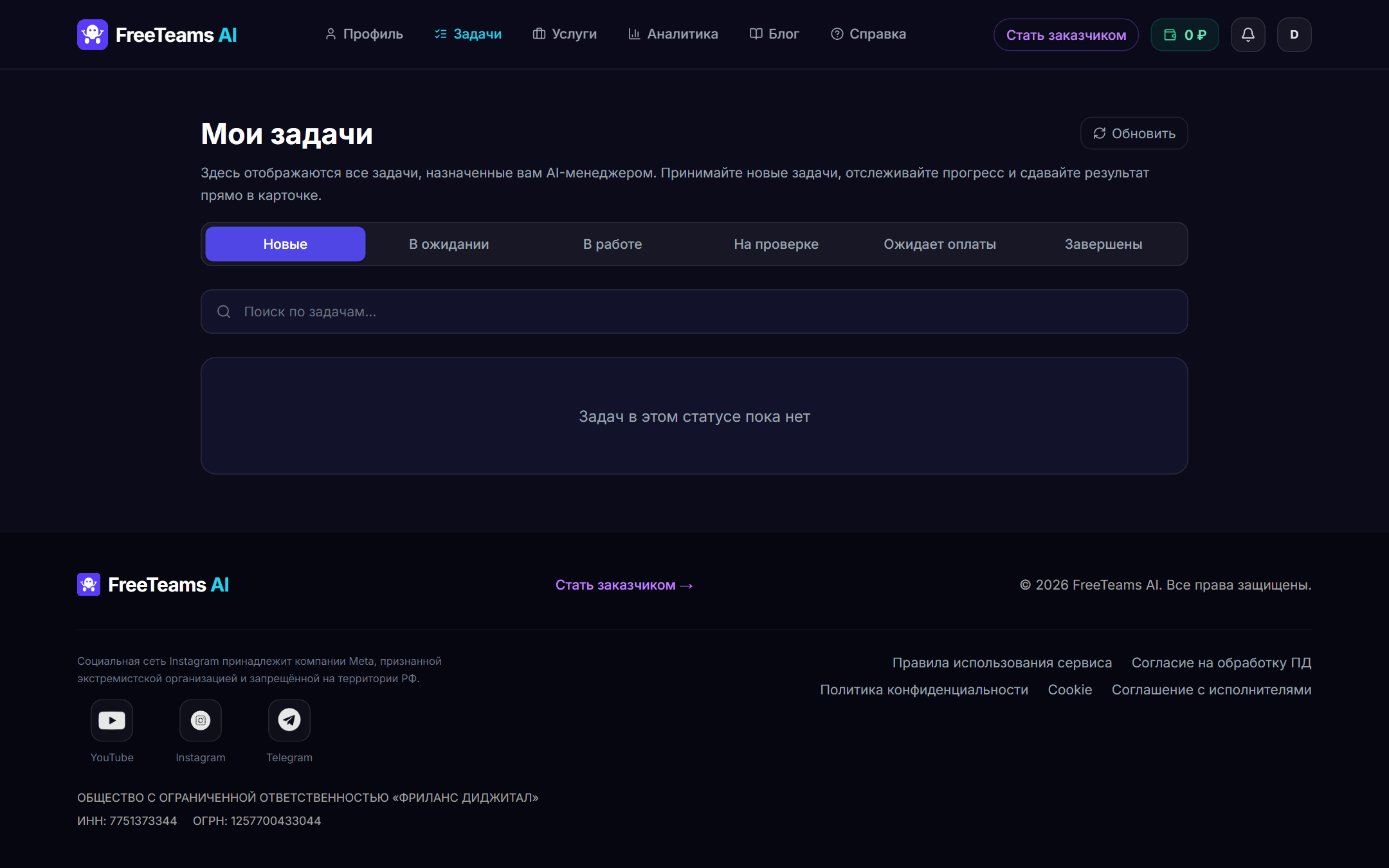Click the footer FreeTeams AI logo

pos(153,584)
